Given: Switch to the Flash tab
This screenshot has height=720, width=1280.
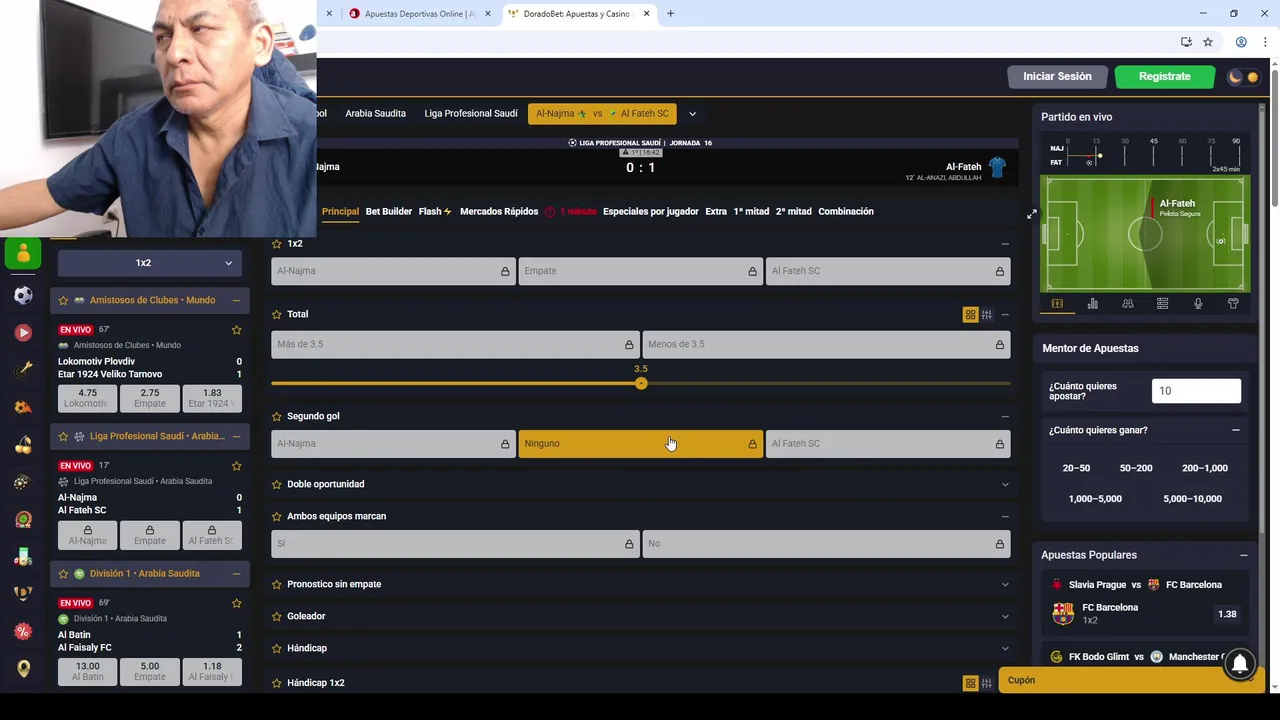Looking at the screenshot, I should [435, 212].
